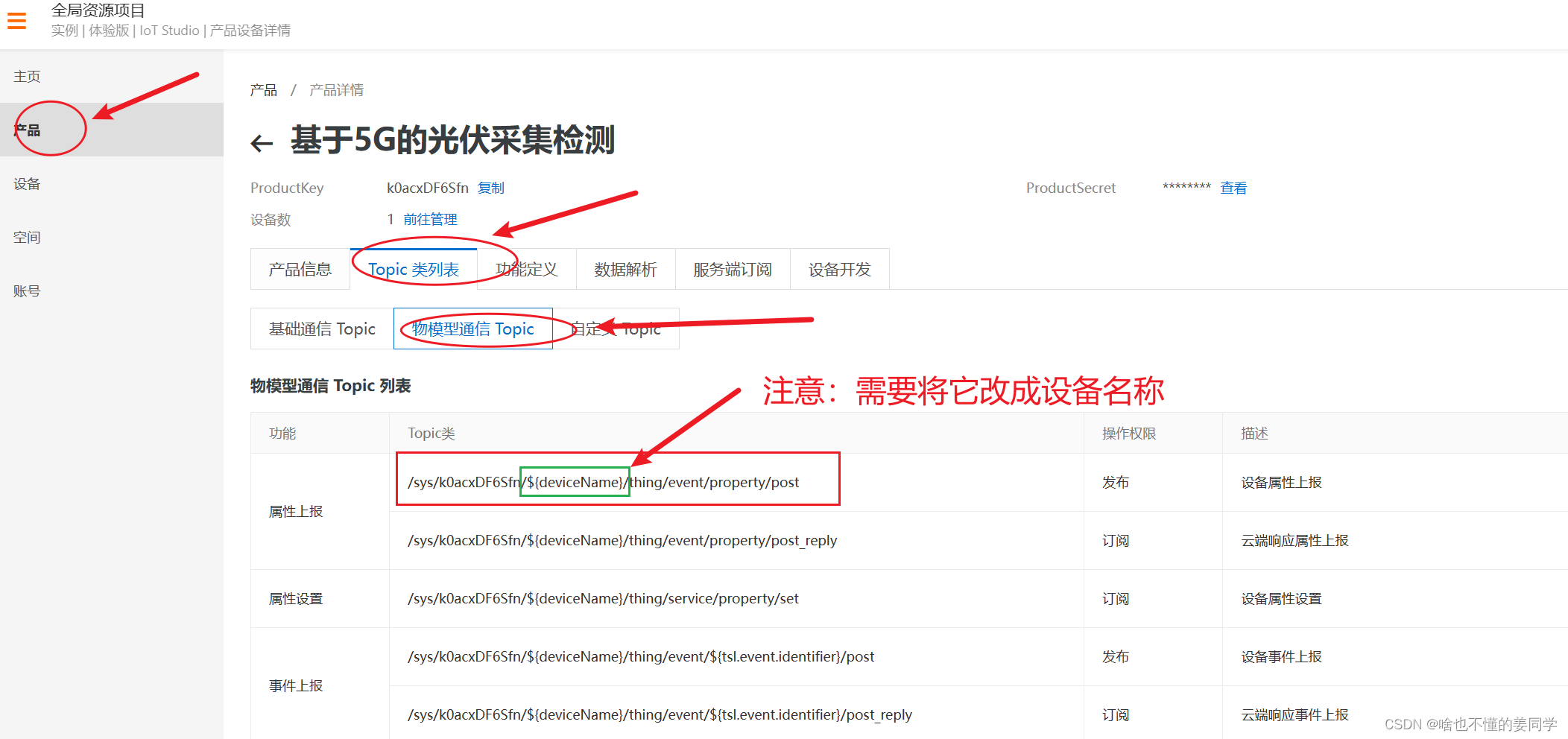Screen dimensions: 1568x739
Task: Select 设备 in the left sidebar
Action: click(x=27, y=183)
